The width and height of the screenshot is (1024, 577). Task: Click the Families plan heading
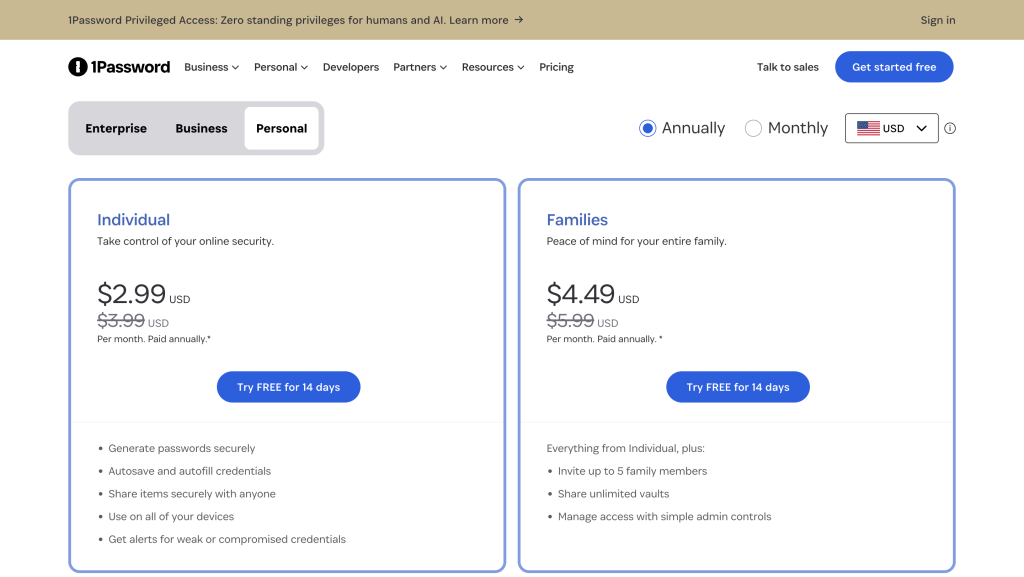pyautogui.click(x=577, y=220)
